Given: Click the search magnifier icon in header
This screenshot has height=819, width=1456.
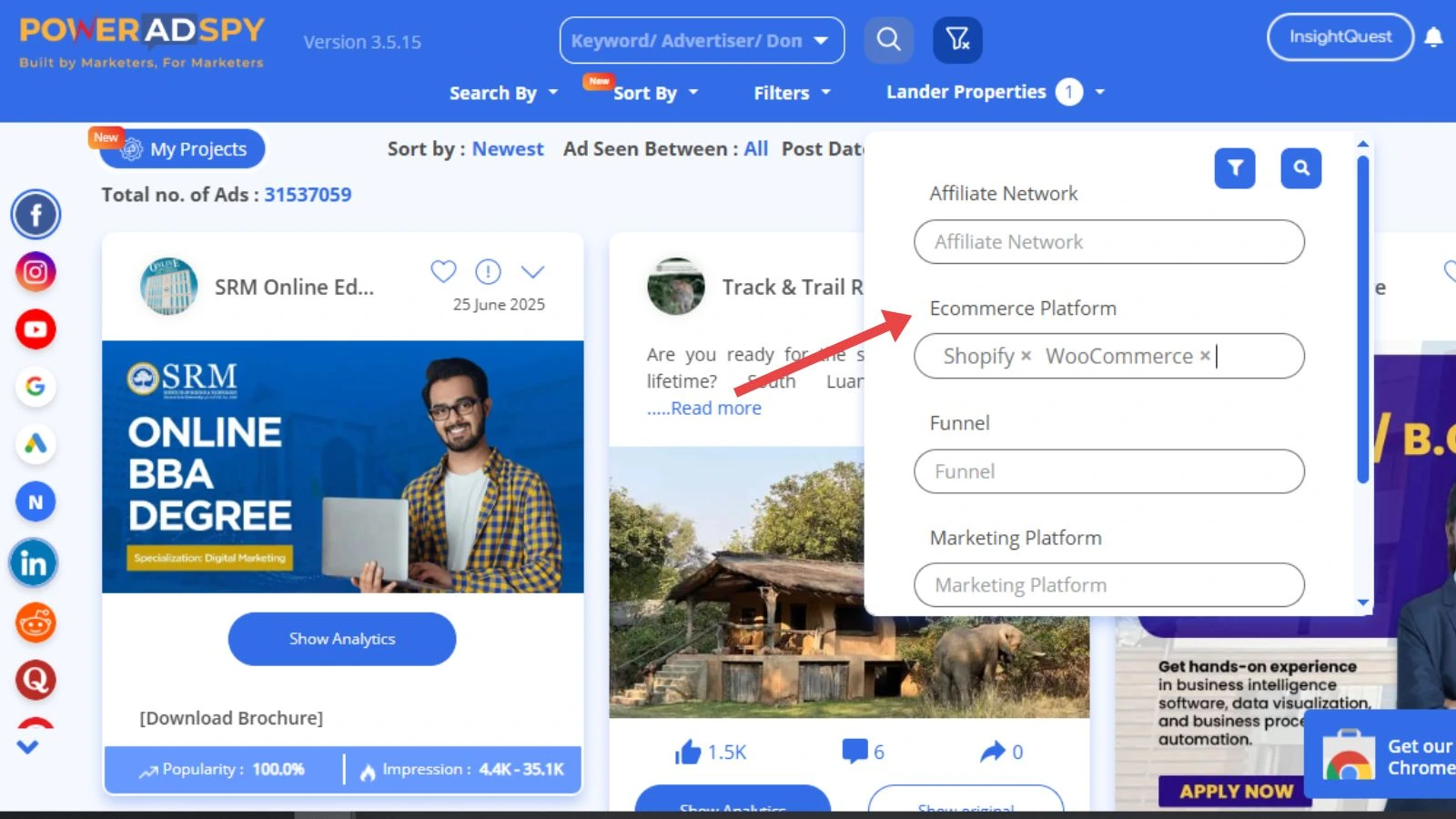Looking at the screenshot, I should [x=888, y=40].
